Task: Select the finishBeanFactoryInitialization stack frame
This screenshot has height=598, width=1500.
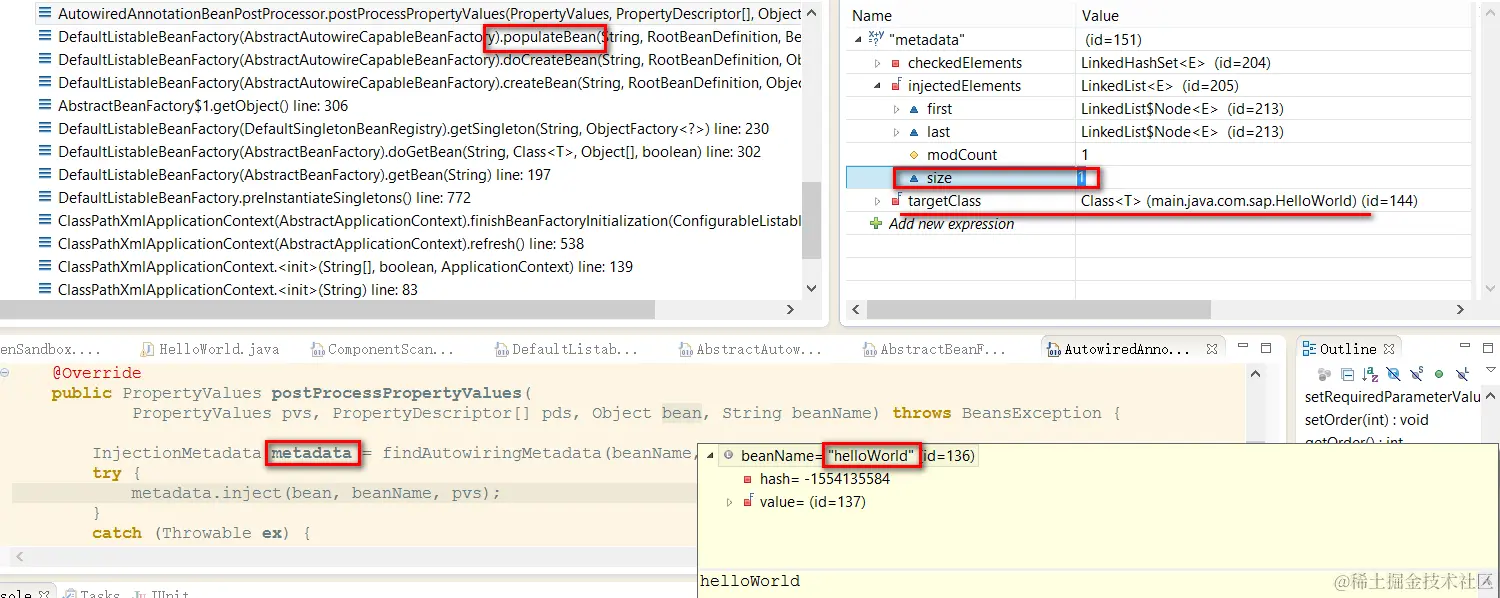Action: (419, 221)
